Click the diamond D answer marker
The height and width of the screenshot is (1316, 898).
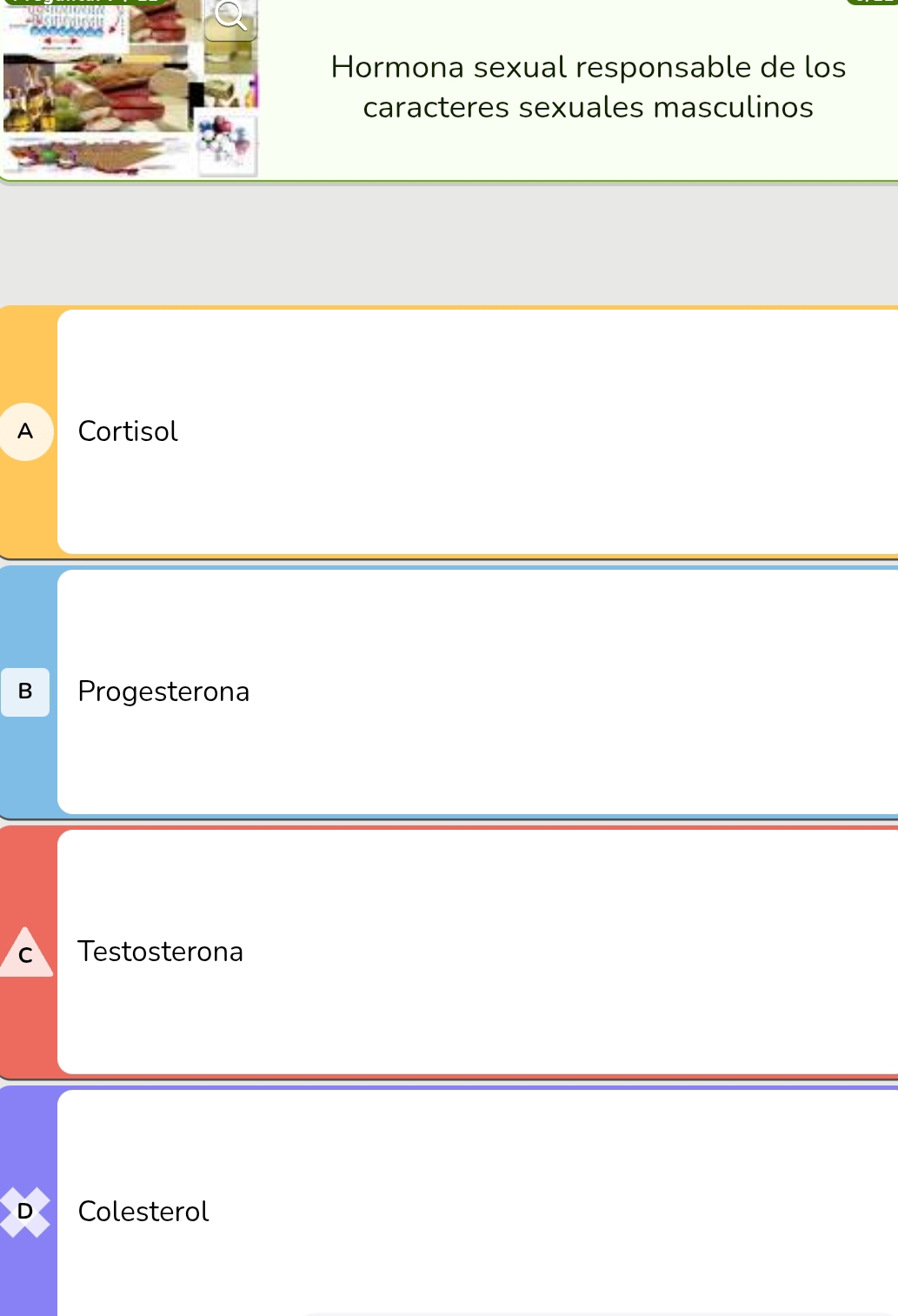pyautogui.click(x=25, y=1212)
